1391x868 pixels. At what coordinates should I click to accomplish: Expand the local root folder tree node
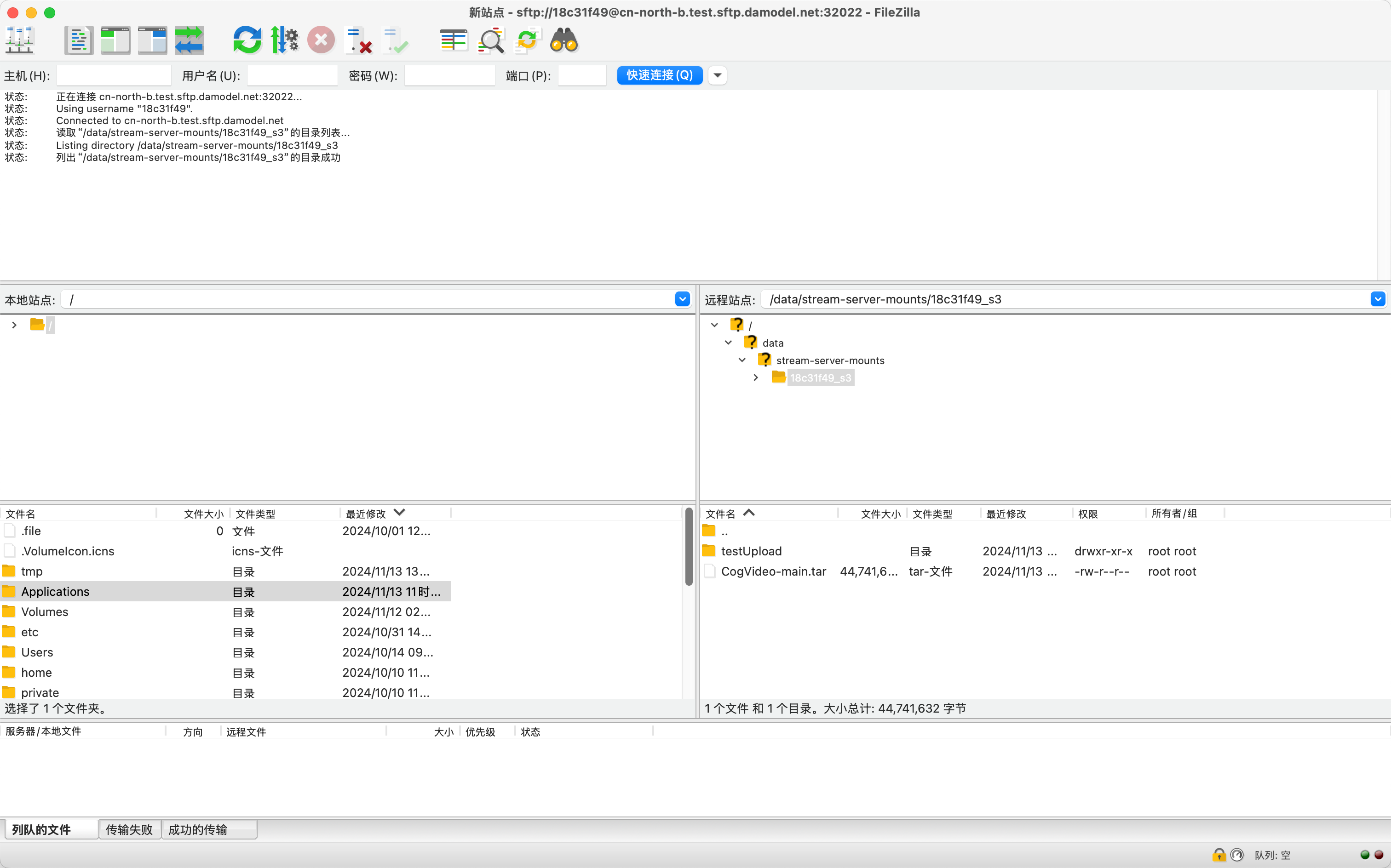pos(14,325)
